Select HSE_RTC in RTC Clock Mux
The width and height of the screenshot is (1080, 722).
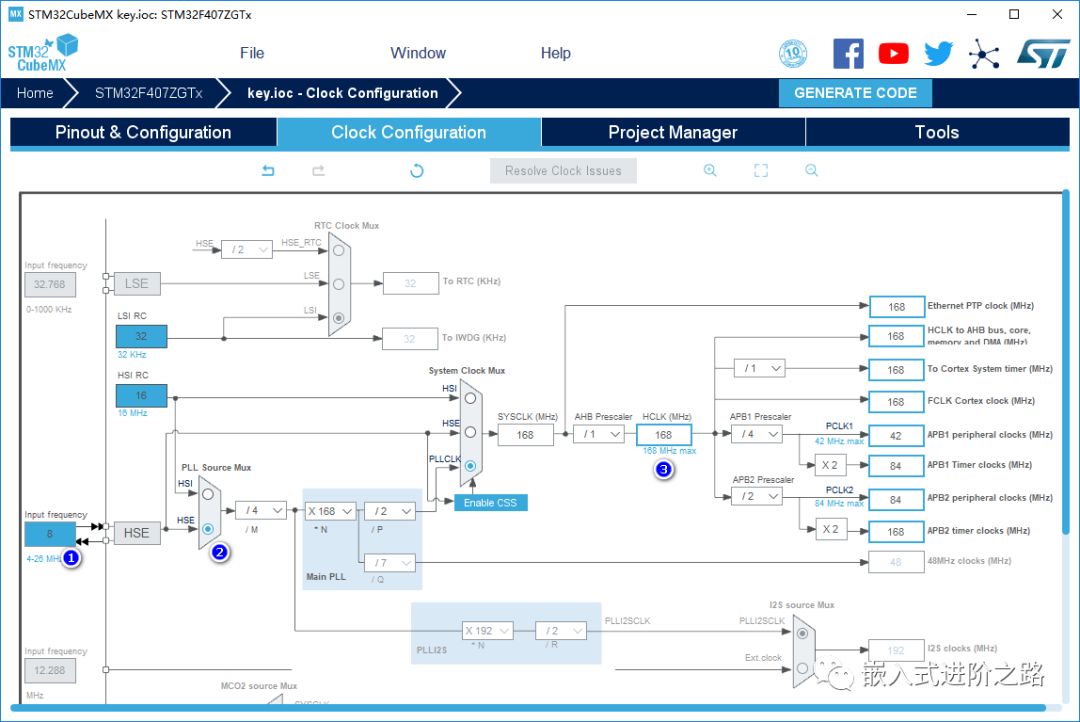(x=339, y=250)
